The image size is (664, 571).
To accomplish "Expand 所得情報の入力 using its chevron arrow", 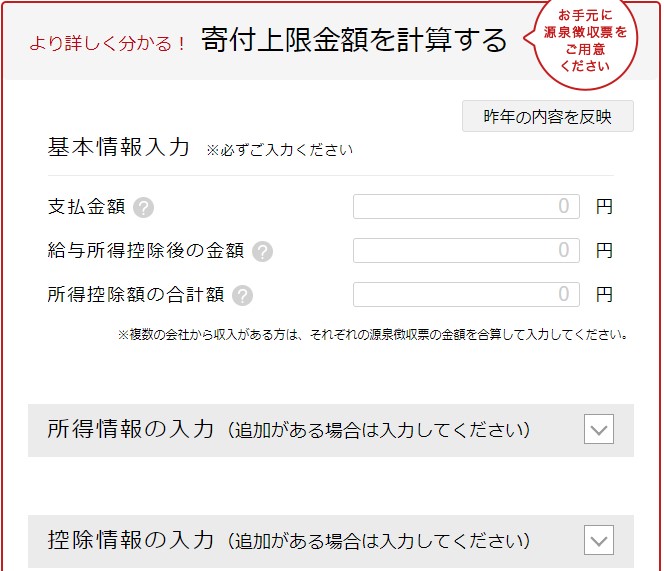I will tap(599, 430).
